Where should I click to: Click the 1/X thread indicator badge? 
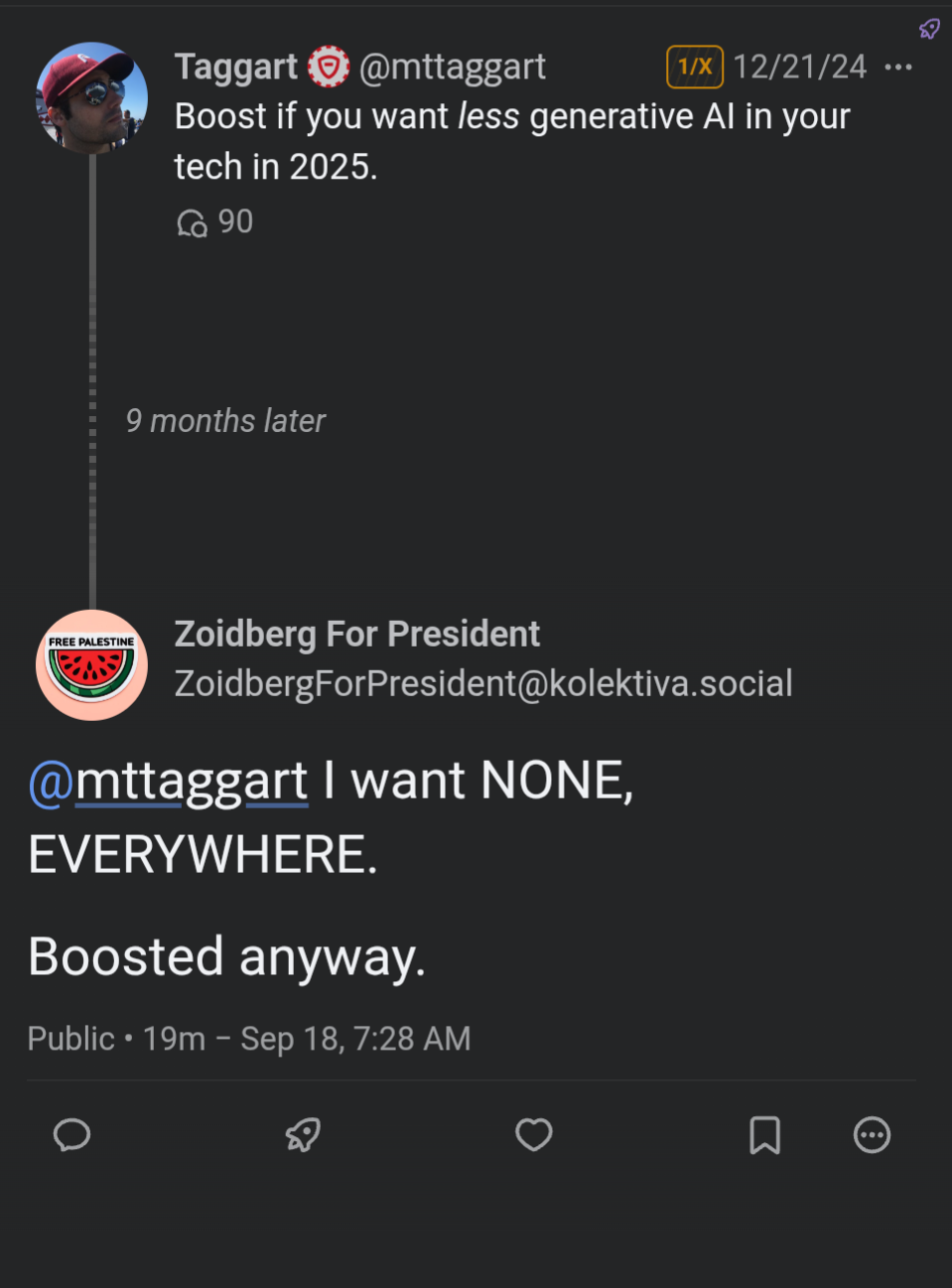point(694,68)
